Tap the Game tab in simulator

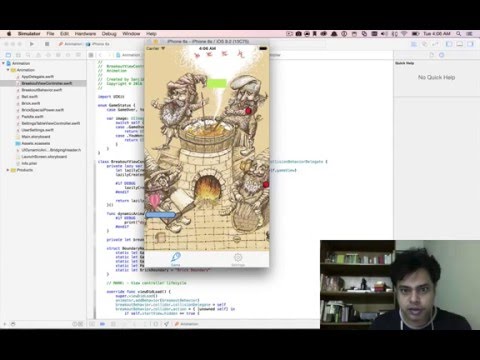[176, 259]
